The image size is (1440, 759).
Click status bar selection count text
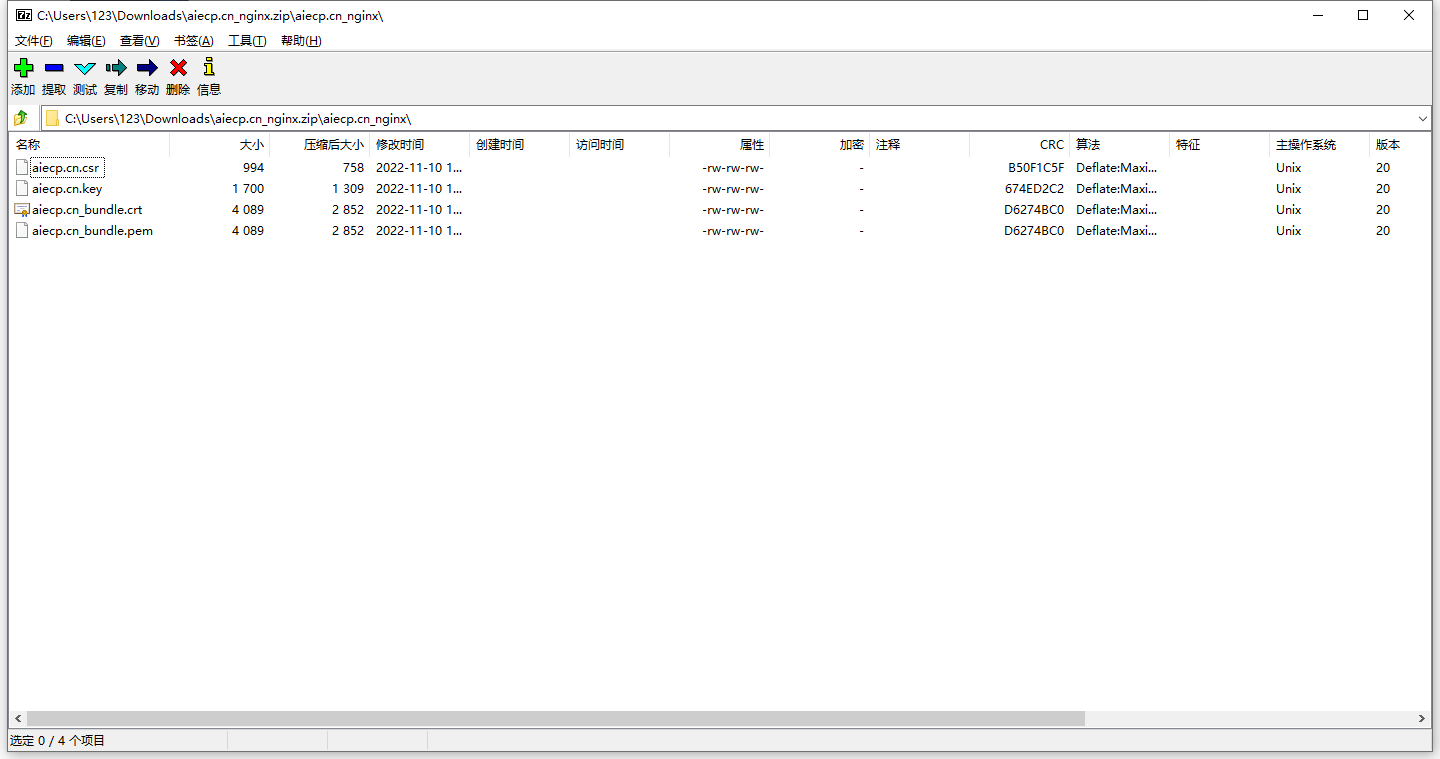coord(57,741)
